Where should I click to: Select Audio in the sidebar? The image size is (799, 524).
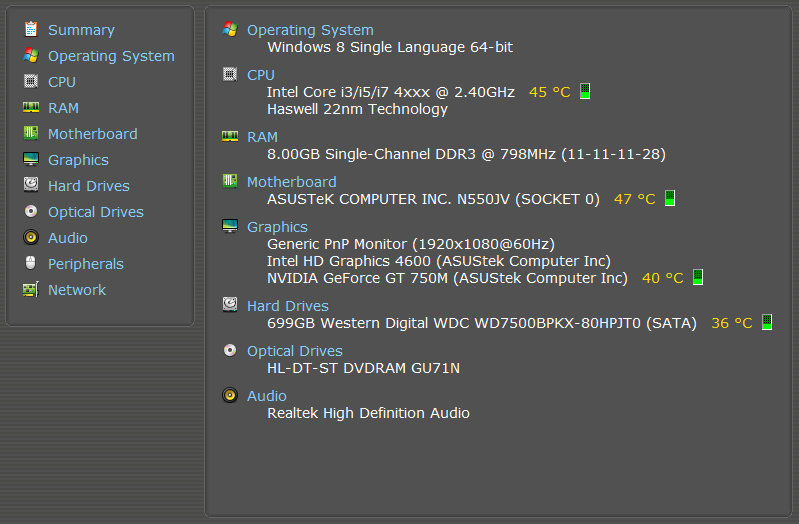tap(68, 238)
